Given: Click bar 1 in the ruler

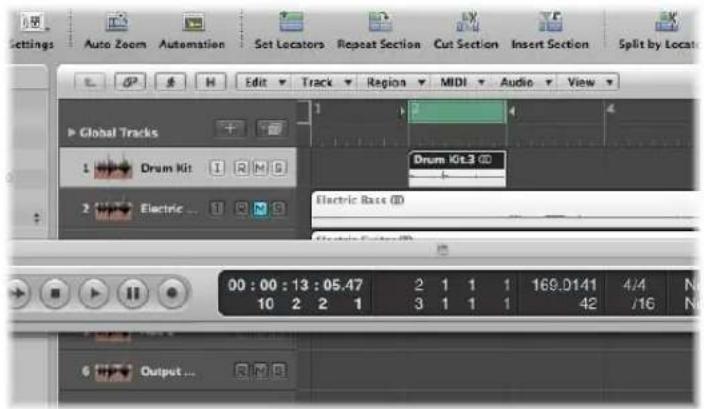Looking at the screenshot, I should click(x=317, y=109).
